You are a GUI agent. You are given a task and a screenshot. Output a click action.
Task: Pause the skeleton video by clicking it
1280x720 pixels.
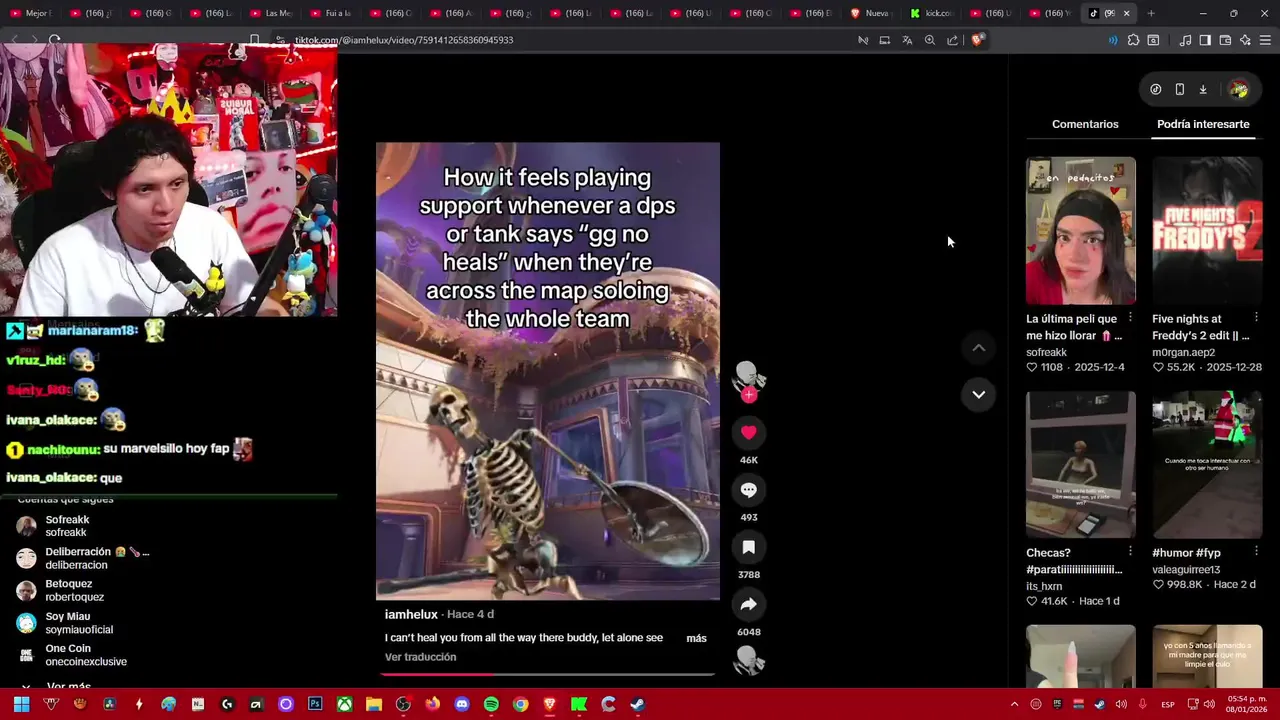click(x=547, y=371)
